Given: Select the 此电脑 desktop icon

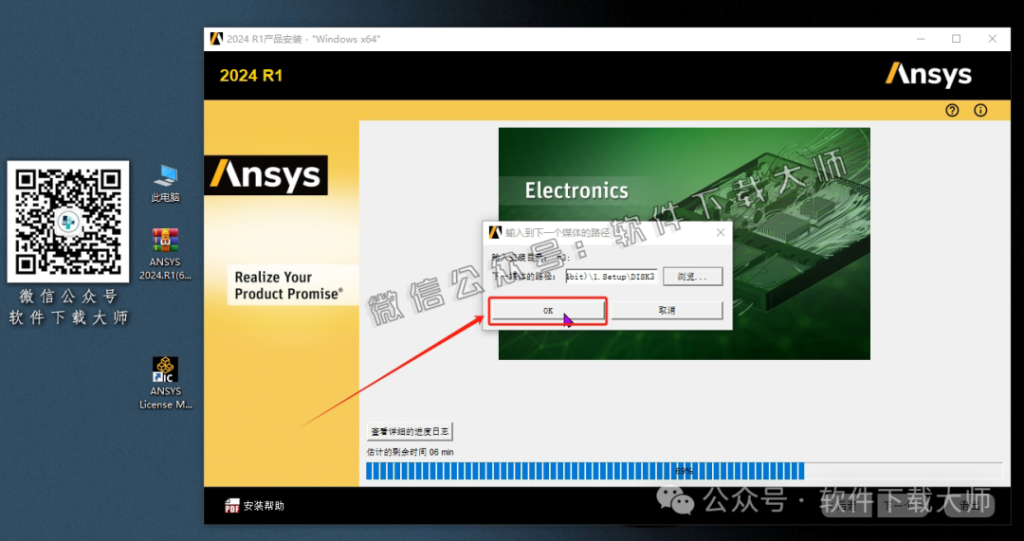Looking at the screenshot, I should [165, 184].
